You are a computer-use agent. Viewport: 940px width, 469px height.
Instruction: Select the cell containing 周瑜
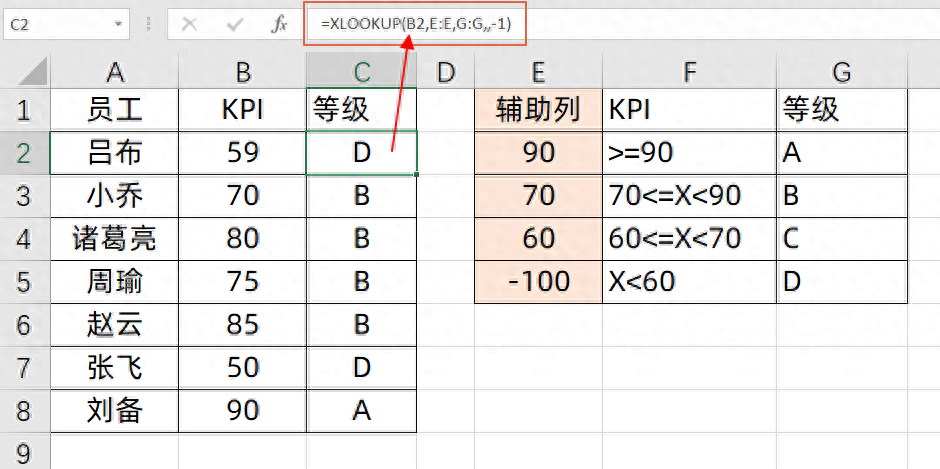(x=115, y=282)
